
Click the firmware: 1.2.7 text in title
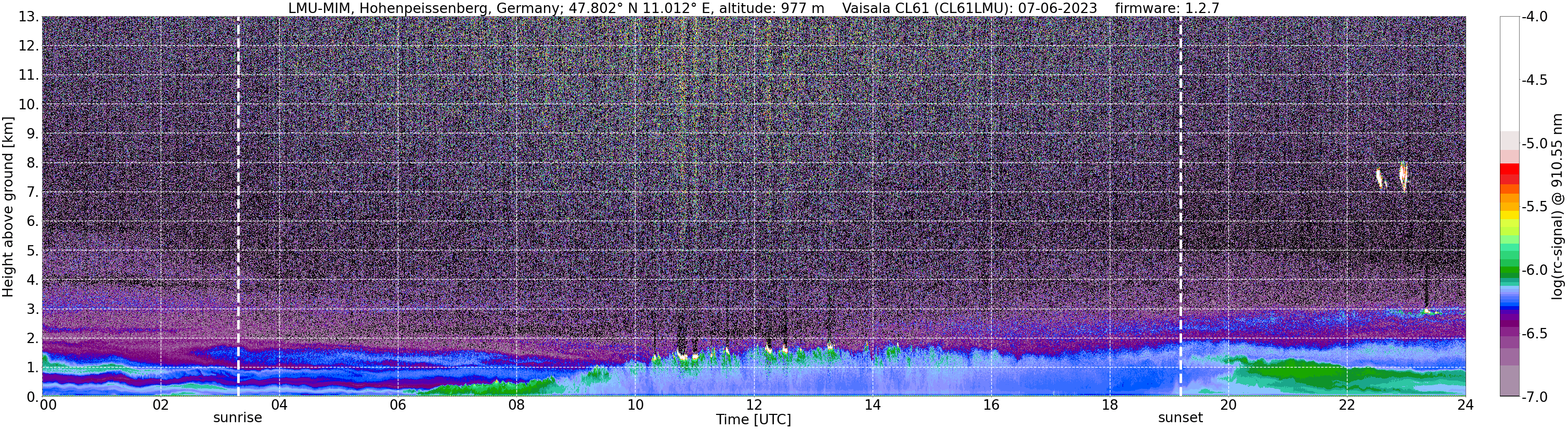1167,8
